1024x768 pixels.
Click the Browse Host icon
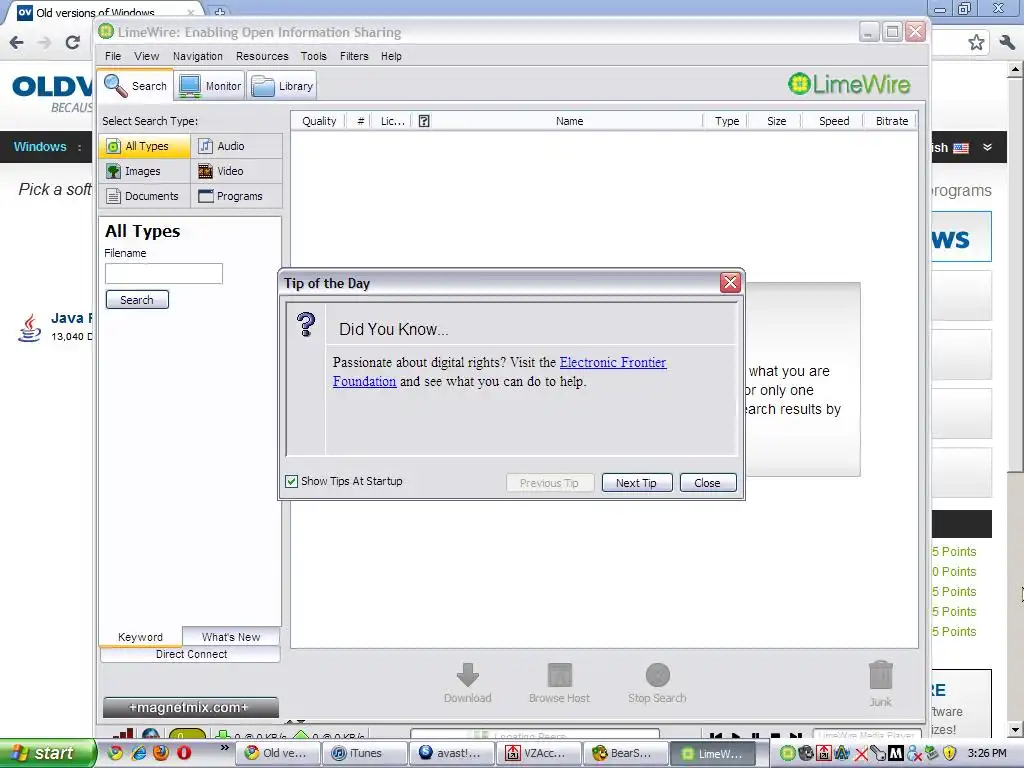point(560,675)
